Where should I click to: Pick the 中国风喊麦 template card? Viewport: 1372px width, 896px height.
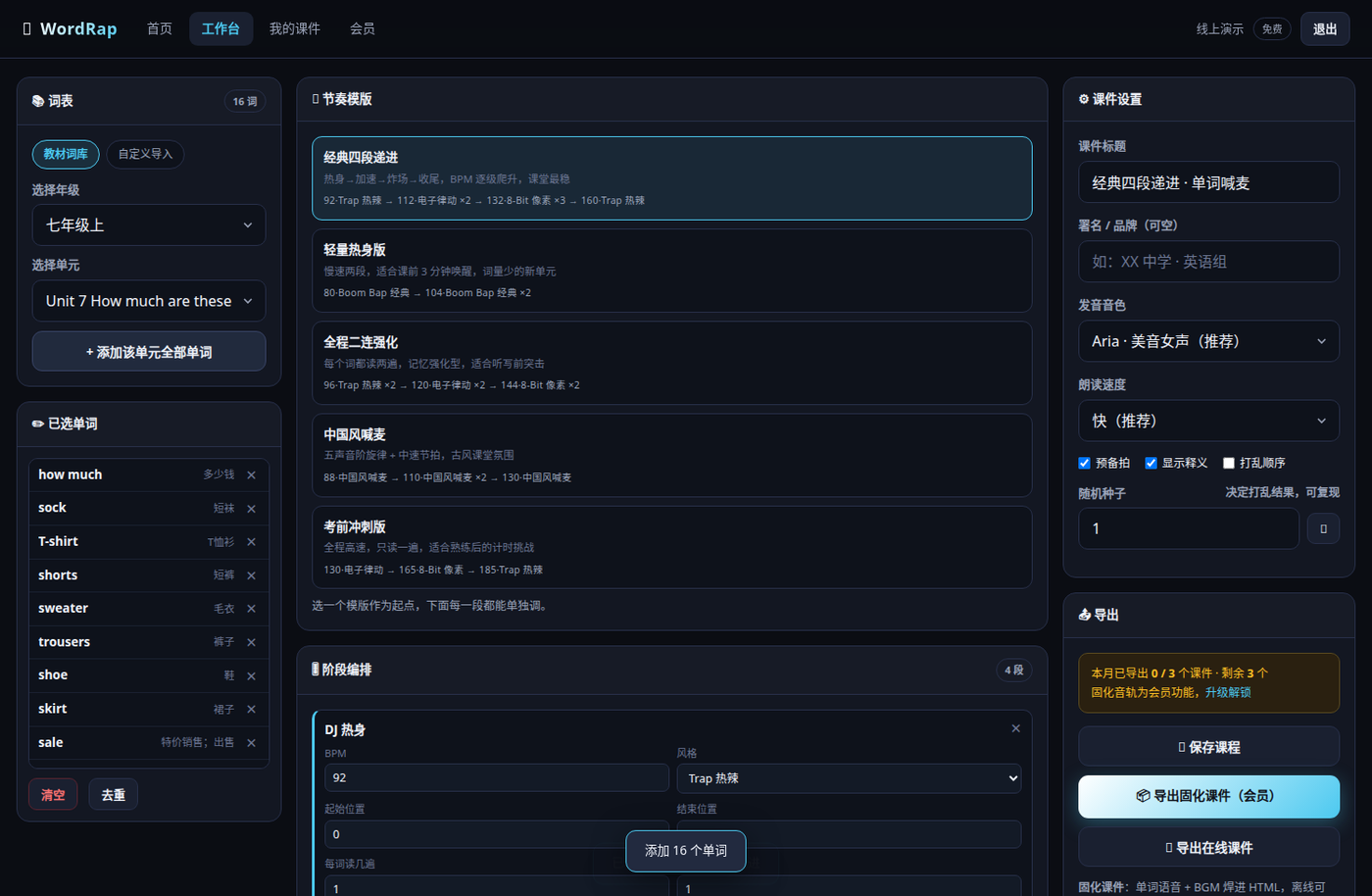(672, 455)
